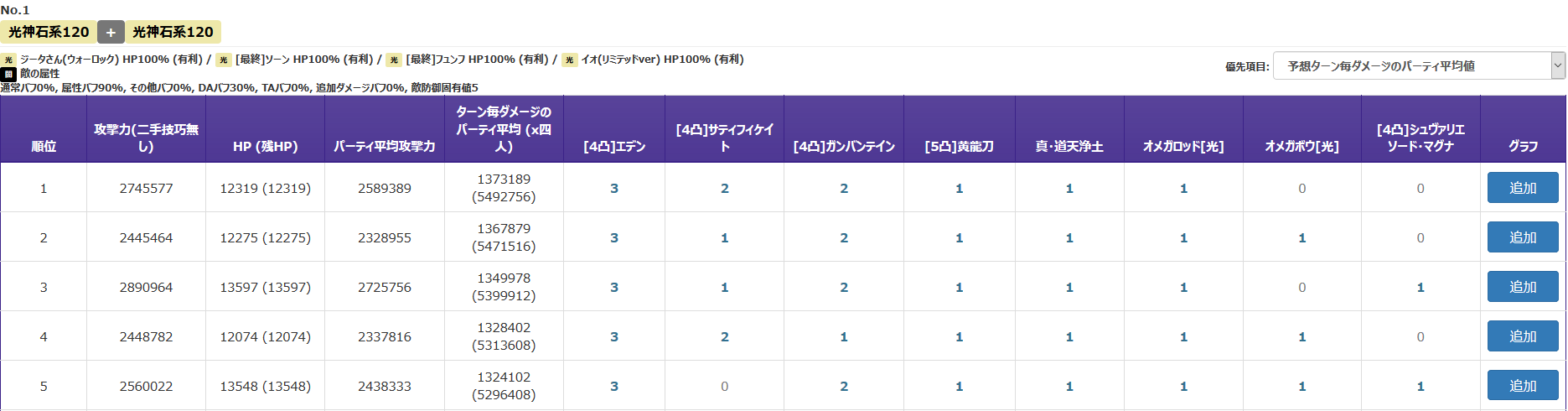Click the arrow of the 予想ターン毎ダメージ combo box

(1557, 65)
